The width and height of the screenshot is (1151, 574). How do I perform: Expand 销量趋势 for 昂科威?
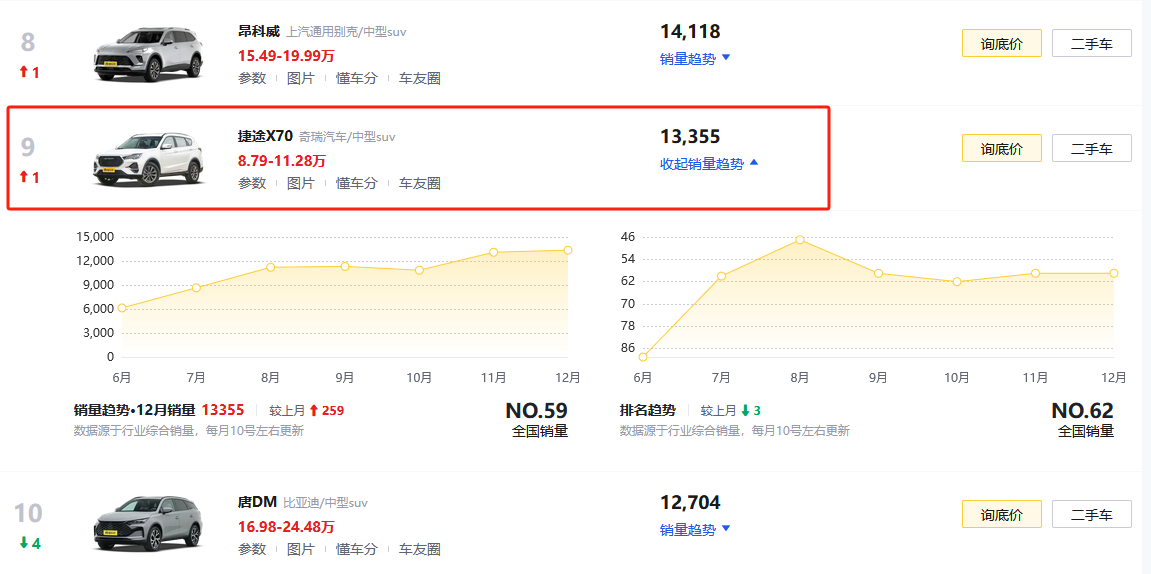pyautogui.click(x=695, y=59)
